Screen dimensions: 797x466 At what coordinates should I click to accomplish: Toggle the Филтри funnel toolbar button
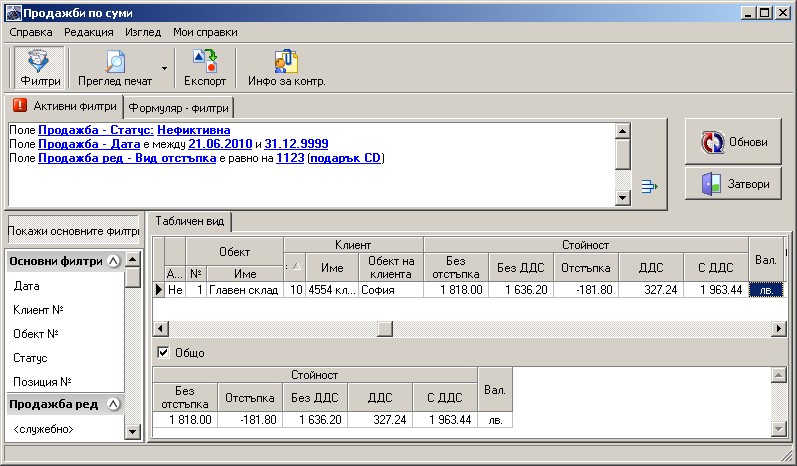(x=39, y=68)
